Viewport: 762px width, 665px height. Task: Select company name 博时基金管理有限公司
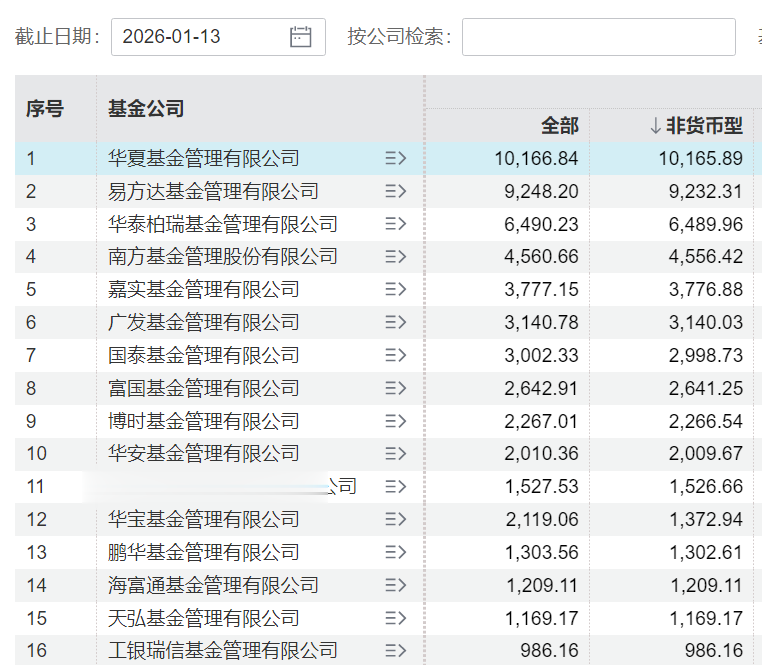pos(204,421)
